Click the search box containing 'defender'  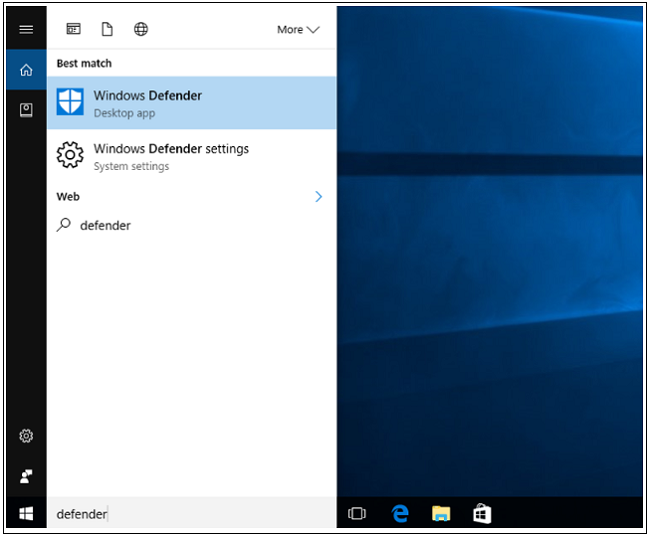click(192, 514)
